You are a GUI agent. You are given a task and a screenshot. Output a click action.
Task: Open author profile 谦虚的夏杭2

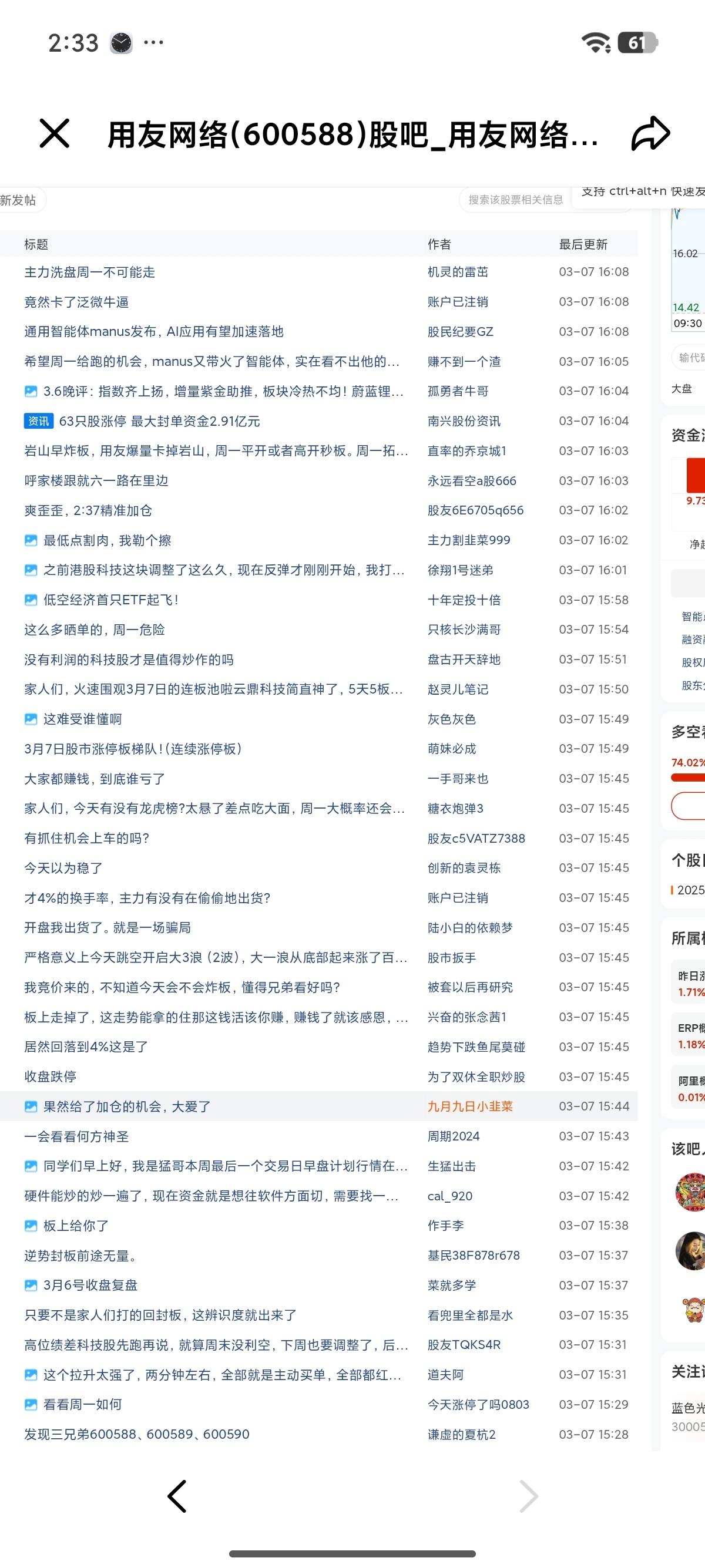coord(461,1435)
